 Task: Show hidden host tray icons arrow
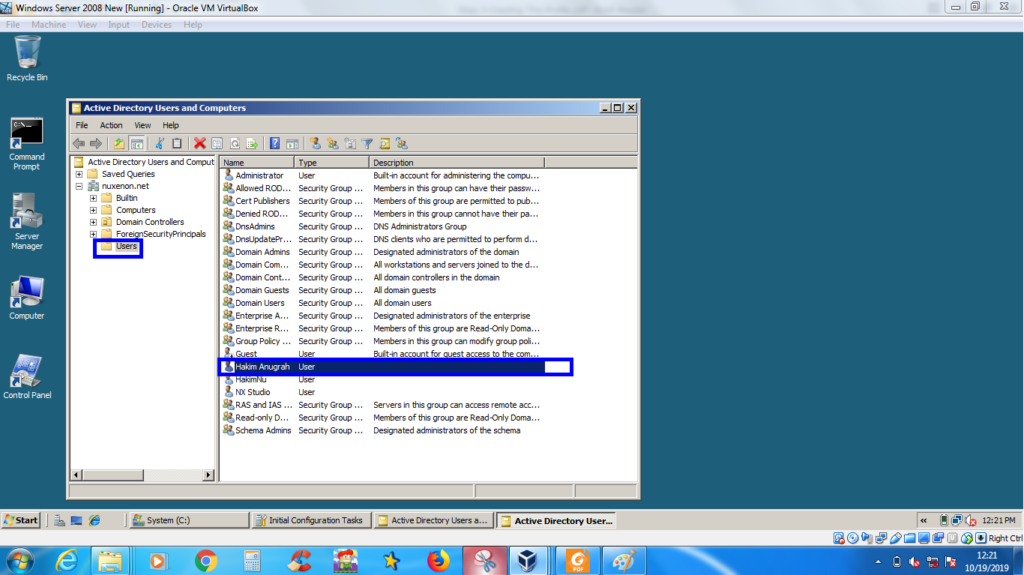click(878, 561)
